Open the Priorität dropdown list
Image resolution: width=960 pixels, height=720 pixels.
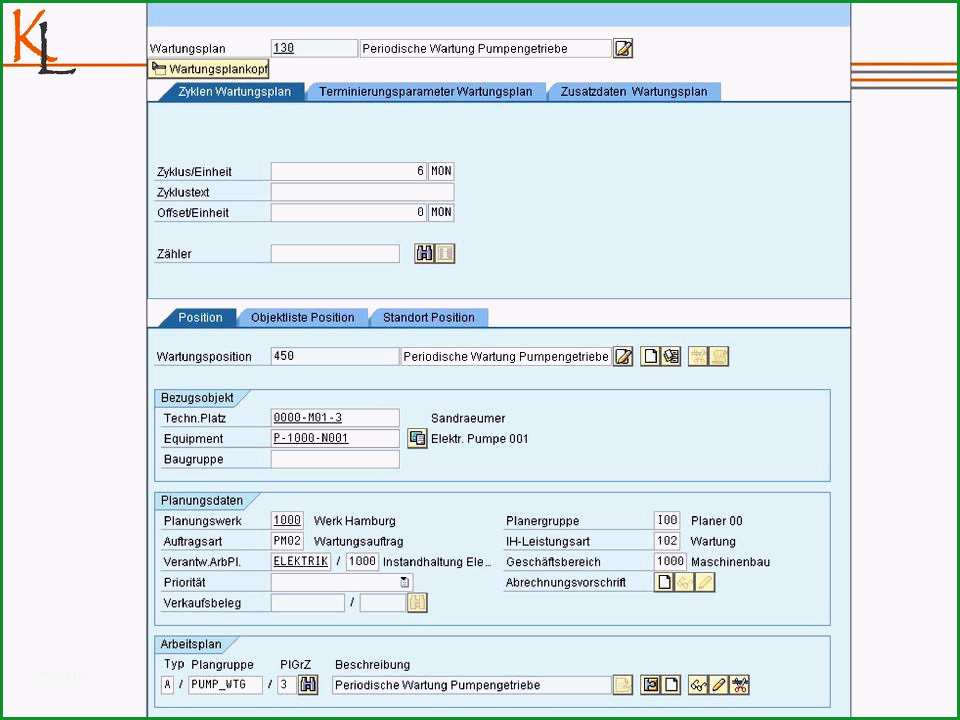click(404, 582)
